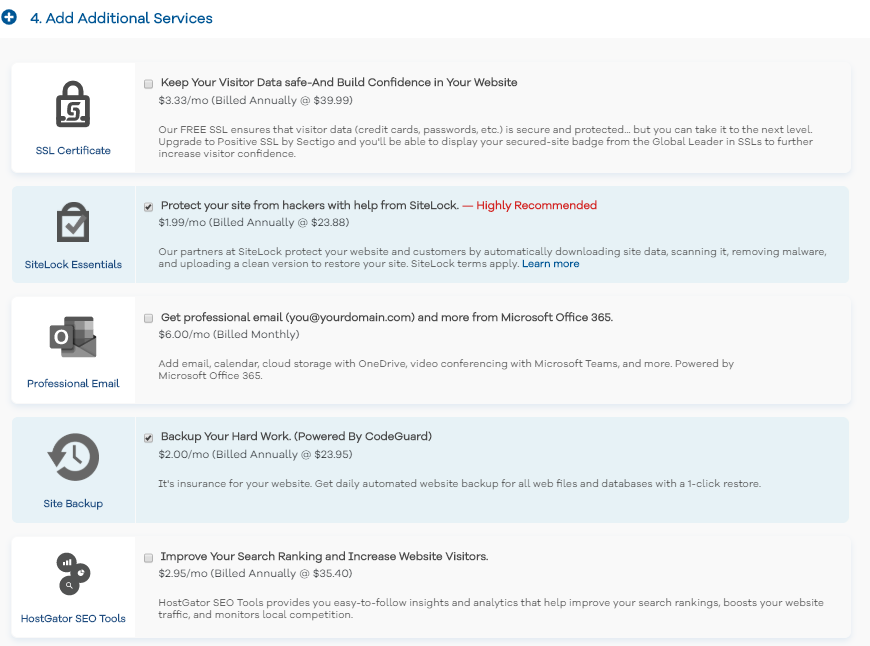The height and width of the screenshot is (646, 870).
Task: Click the SiteLock Essentials label
Action: coord(73,265)
